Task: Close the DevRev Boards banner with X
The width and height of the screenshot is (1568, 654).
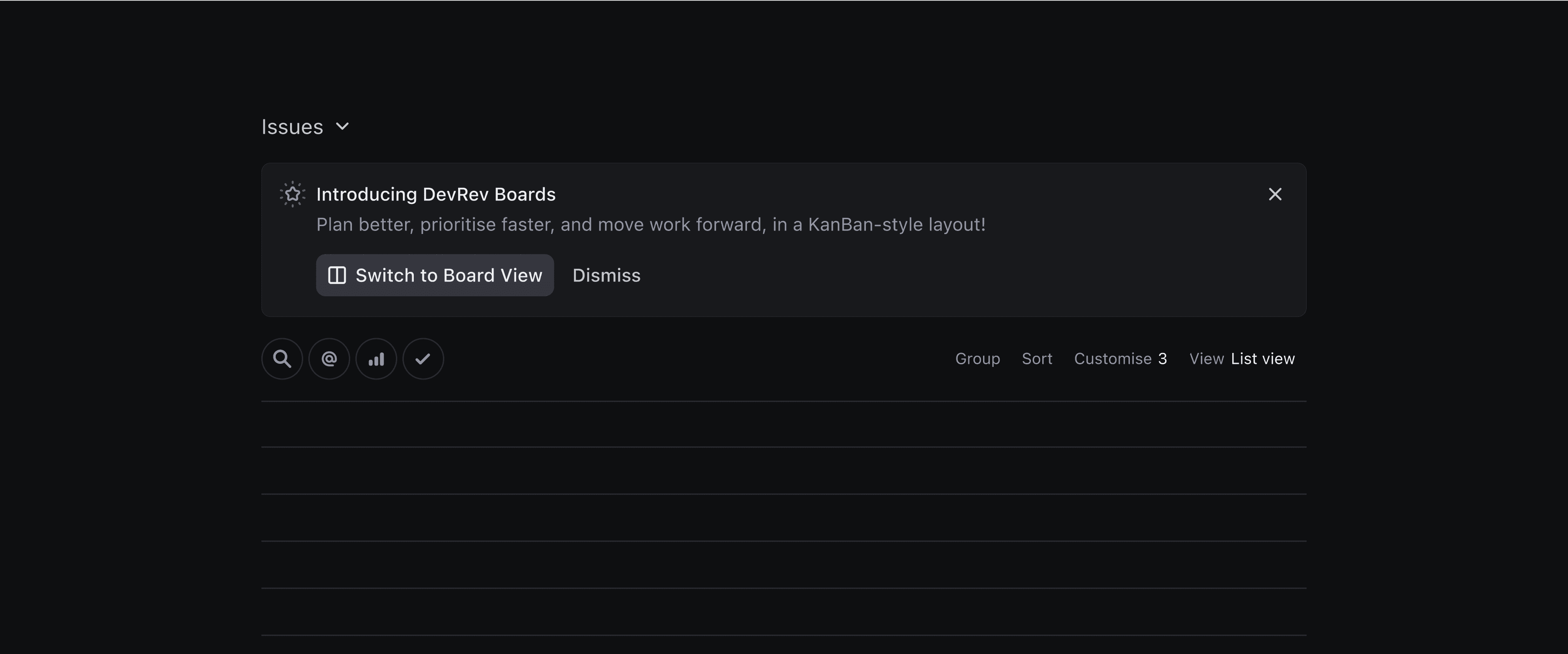Action: click(1274, 194)
